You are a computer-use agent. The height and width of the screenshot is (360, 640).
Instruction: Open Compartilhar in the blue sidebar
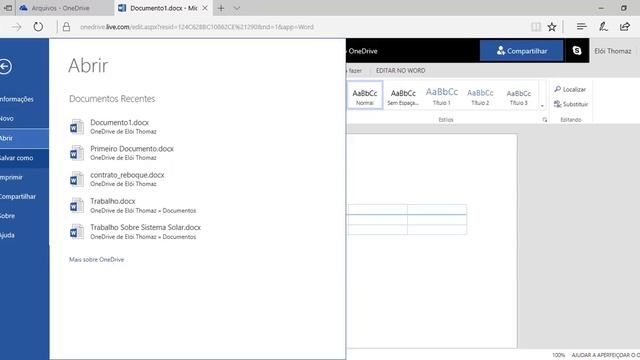(x=18, y=197)
